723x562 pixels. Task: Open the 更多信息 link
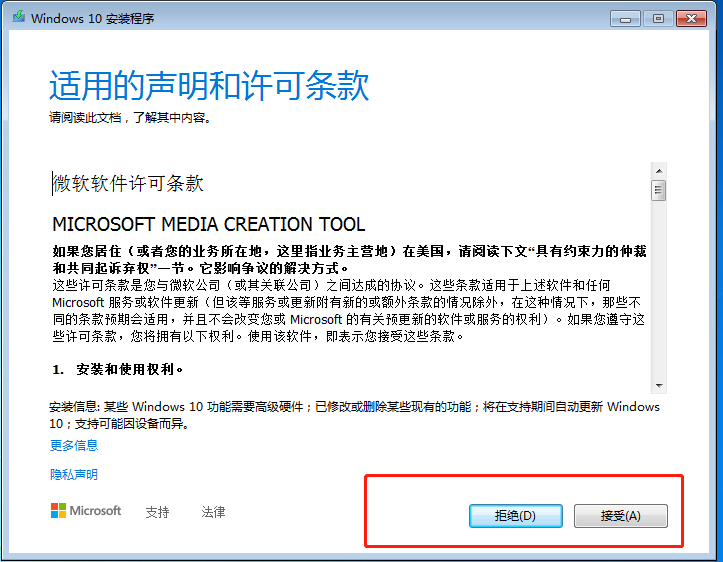click(x=74, y=445)
